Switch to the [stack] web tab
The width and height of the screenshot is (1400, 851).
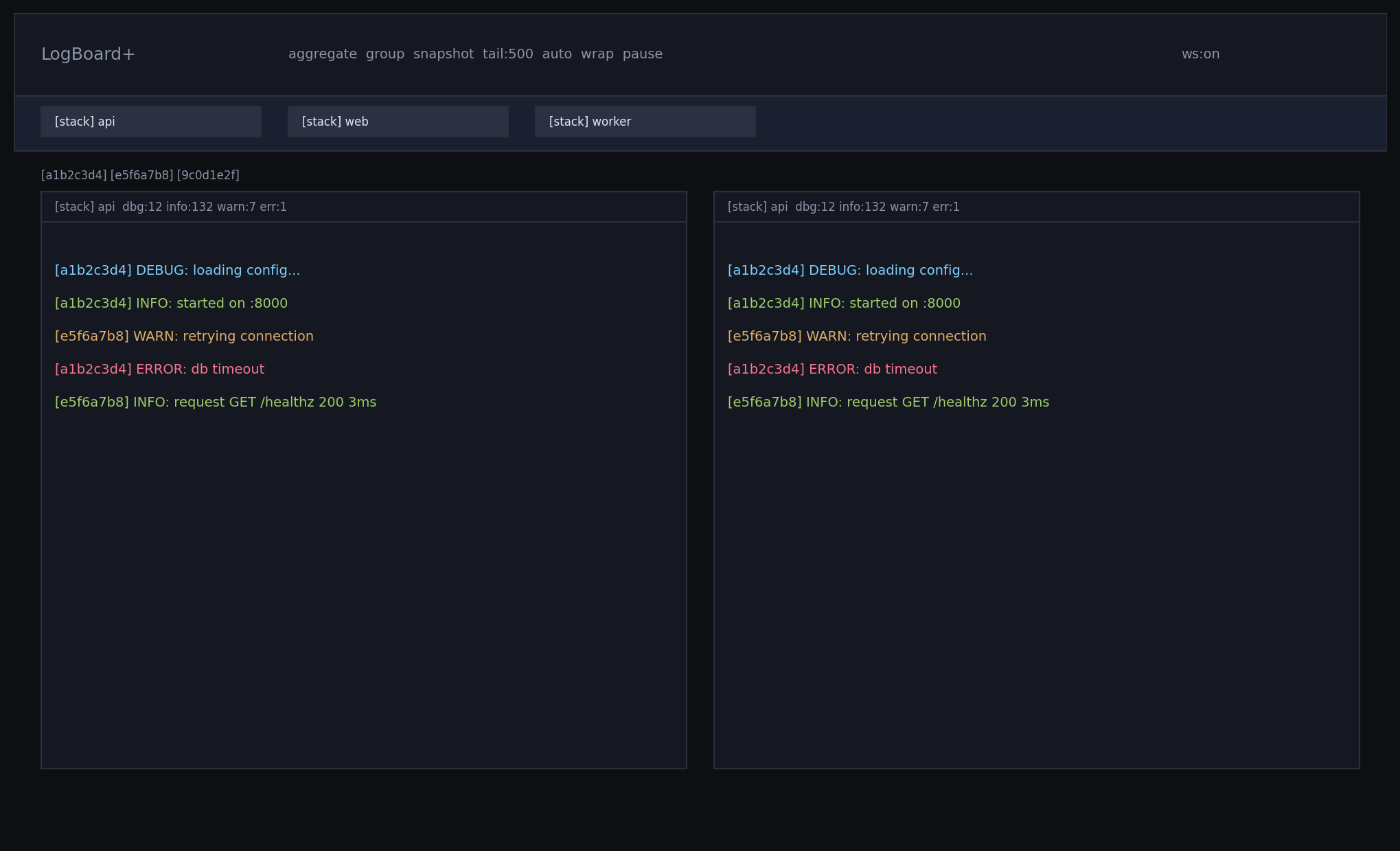click(398, 122)
